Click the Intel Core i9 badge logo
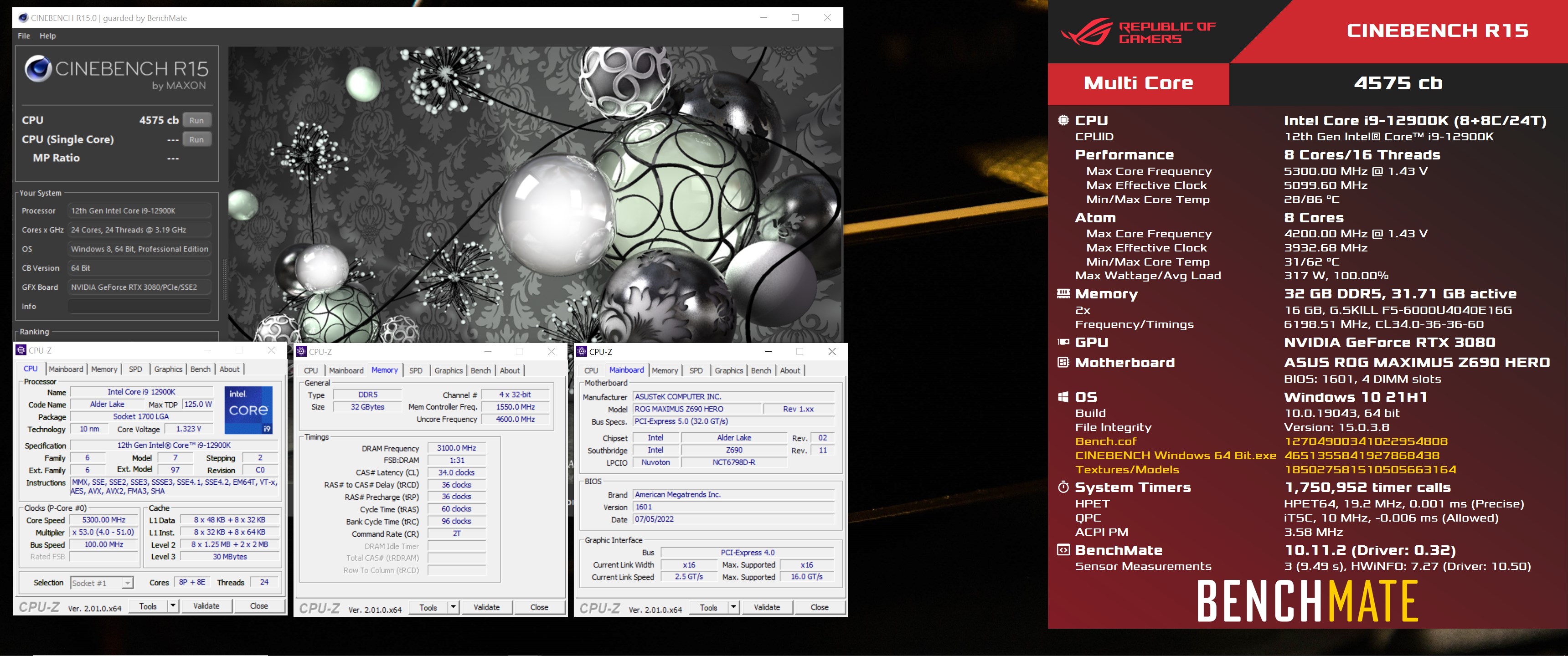Image resolution: width=1568 pixels, height=656 pixels. [248, 410]
